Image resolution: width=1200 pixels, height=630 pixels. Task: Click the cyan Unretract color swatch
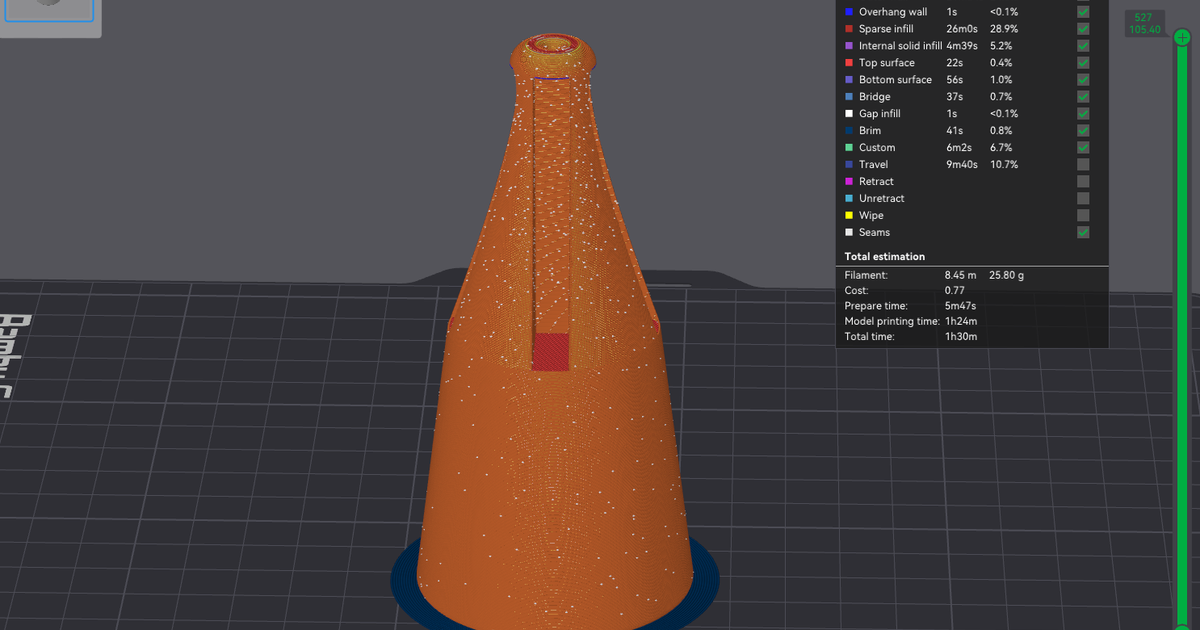849,198
